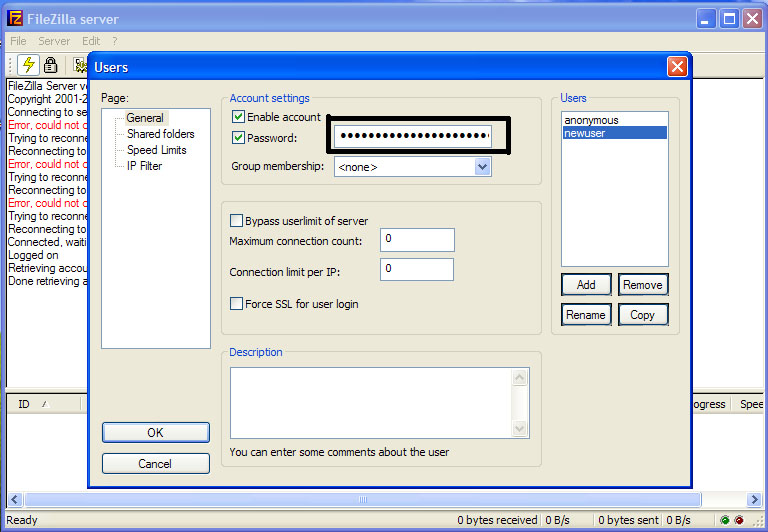768x532 pixels.
Task: Select the Speed Limits page
Action: click(x=157, y=150)
